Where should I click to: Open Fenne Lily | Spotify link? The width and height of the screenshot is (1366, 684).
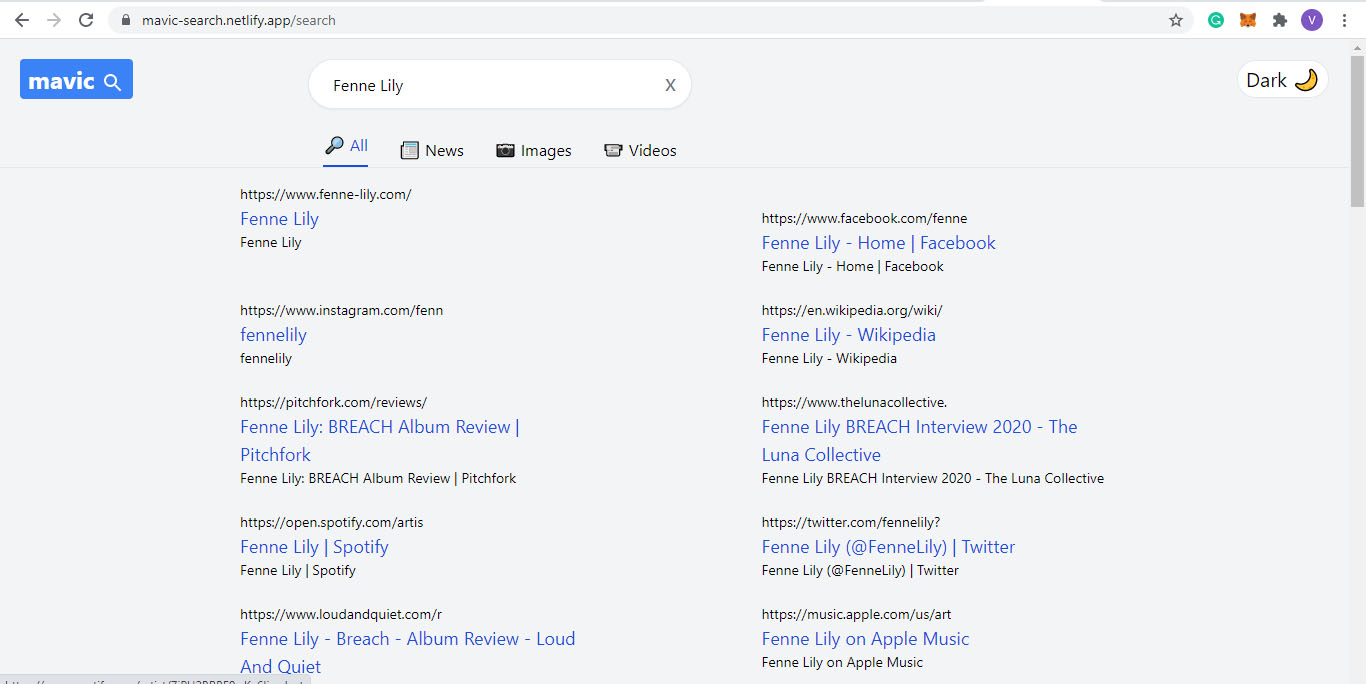pyautogui.click(x=314, y=547)
